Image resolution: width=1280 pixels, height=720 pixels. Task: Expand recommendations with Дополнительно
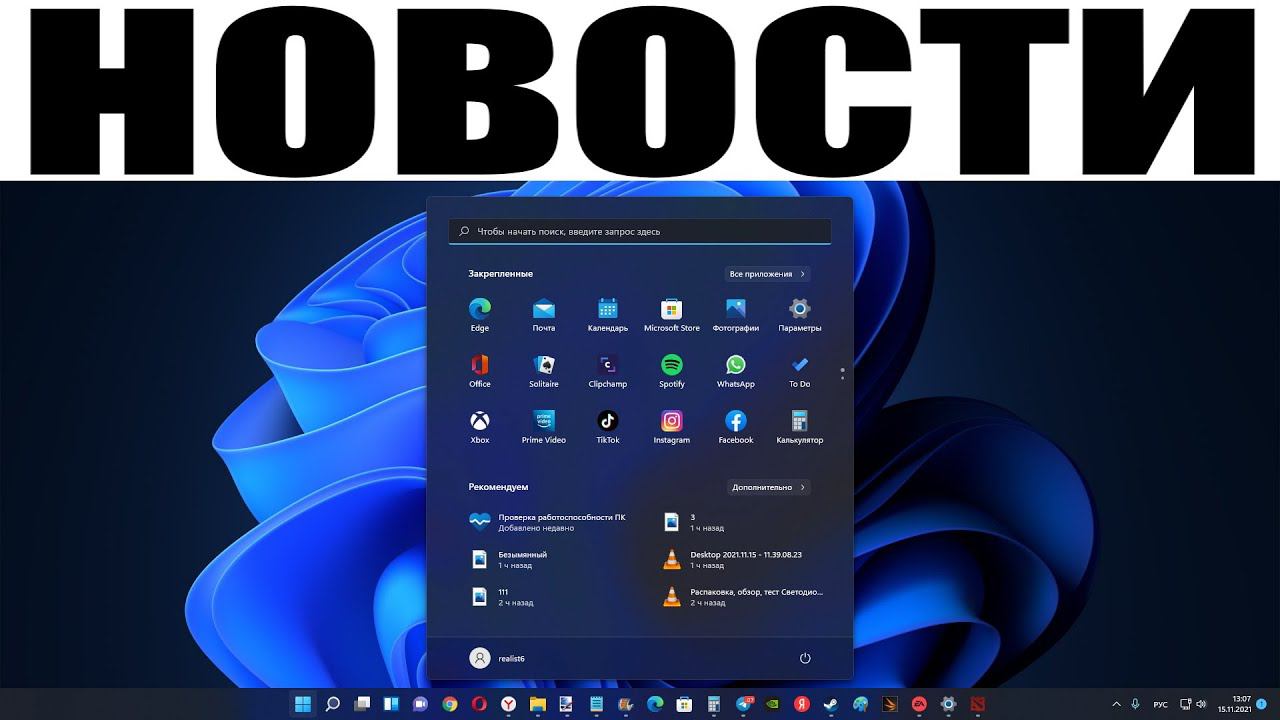pyautogui.click(x=768, y=487)
